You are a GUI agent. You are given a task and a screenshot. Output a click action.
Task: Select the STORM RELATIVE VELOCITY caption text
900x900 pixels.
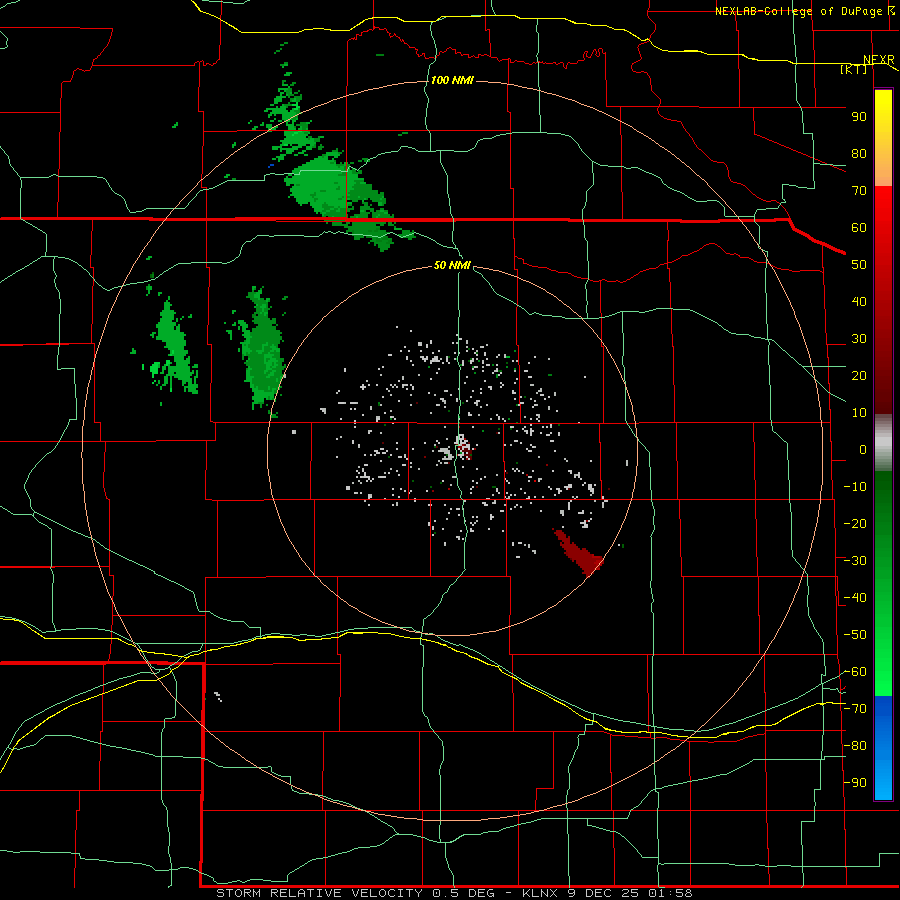coord(319,893)
